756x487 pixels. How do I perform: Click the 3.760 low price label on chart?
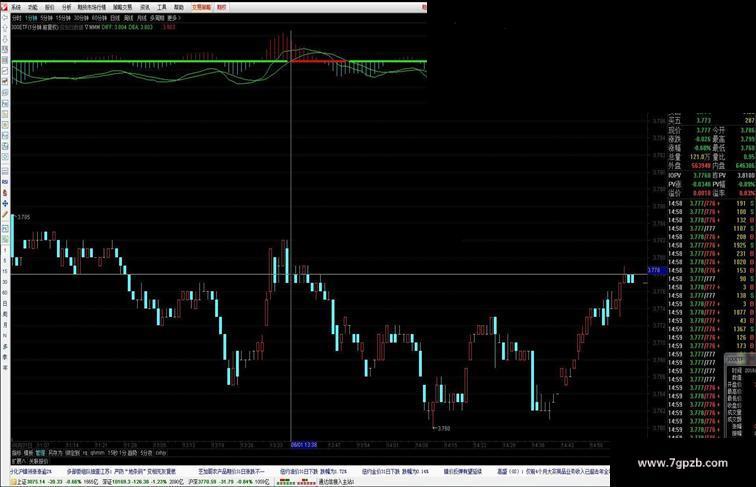click(443, 428)
